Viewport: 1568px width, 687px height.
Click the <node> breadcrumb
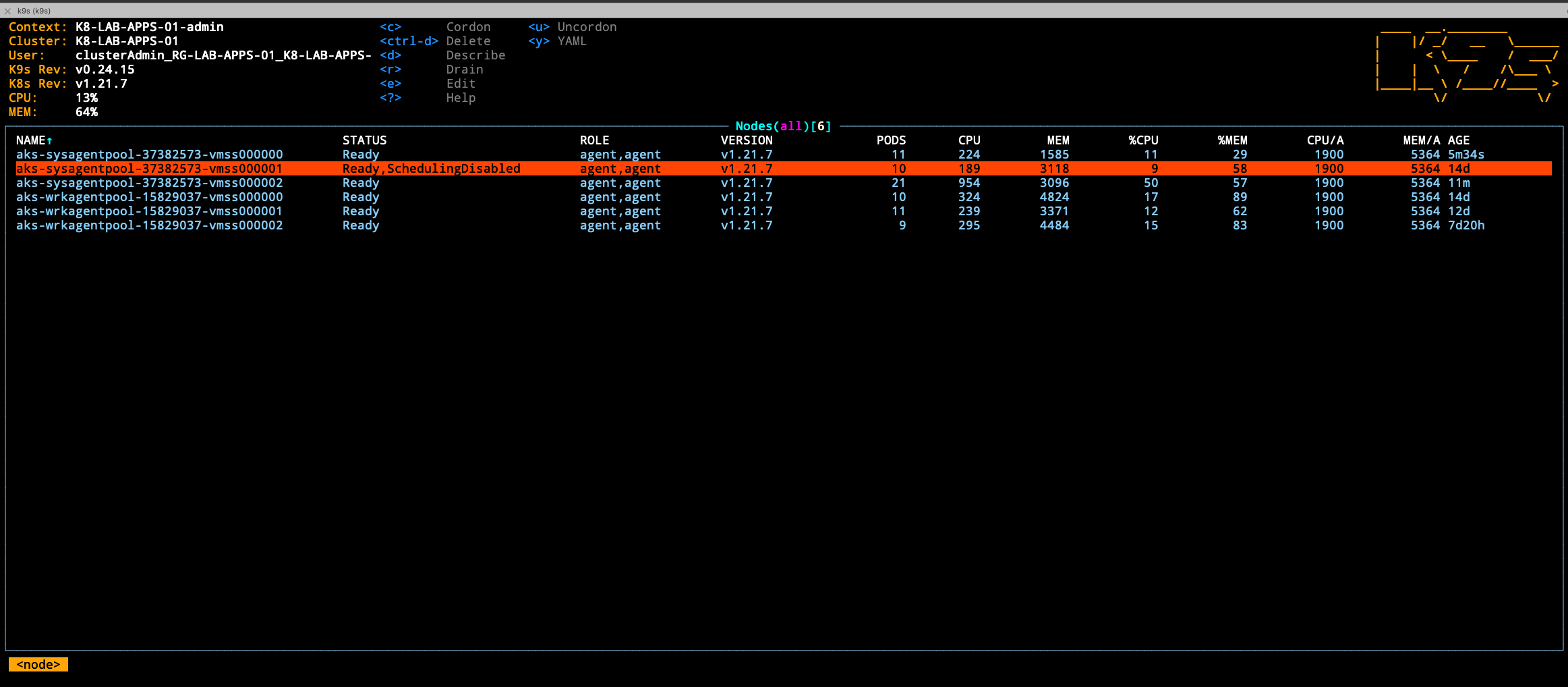38,665
